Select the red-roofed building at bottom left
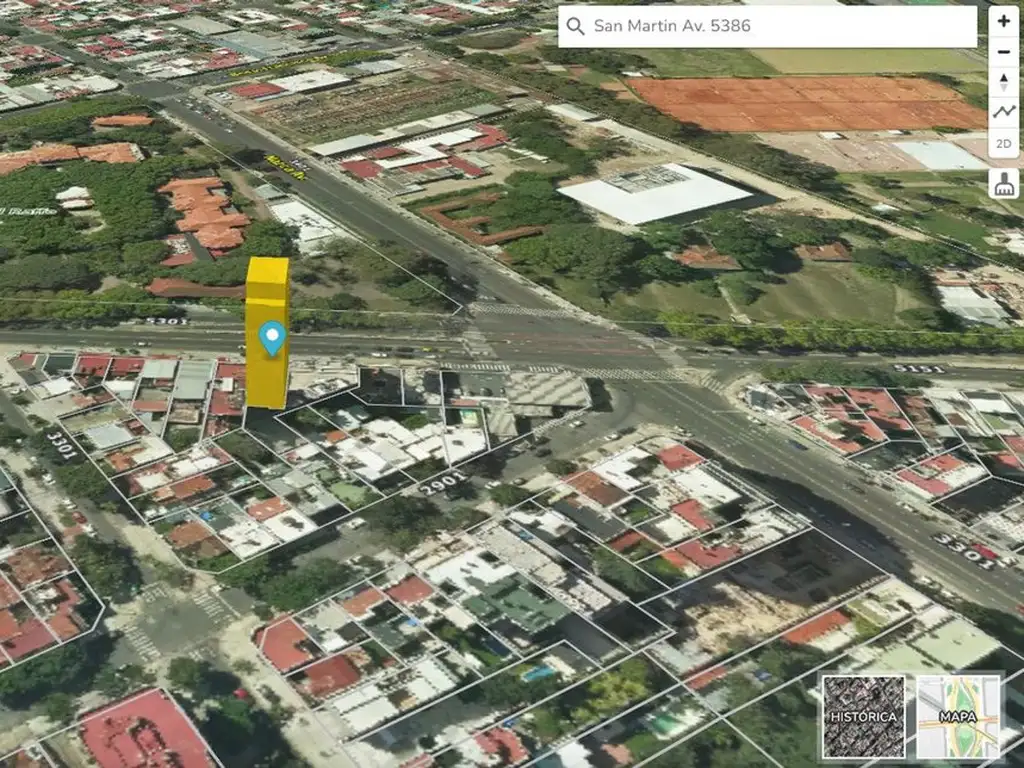The image size is (1024, 768). click(x=145, y=732)
